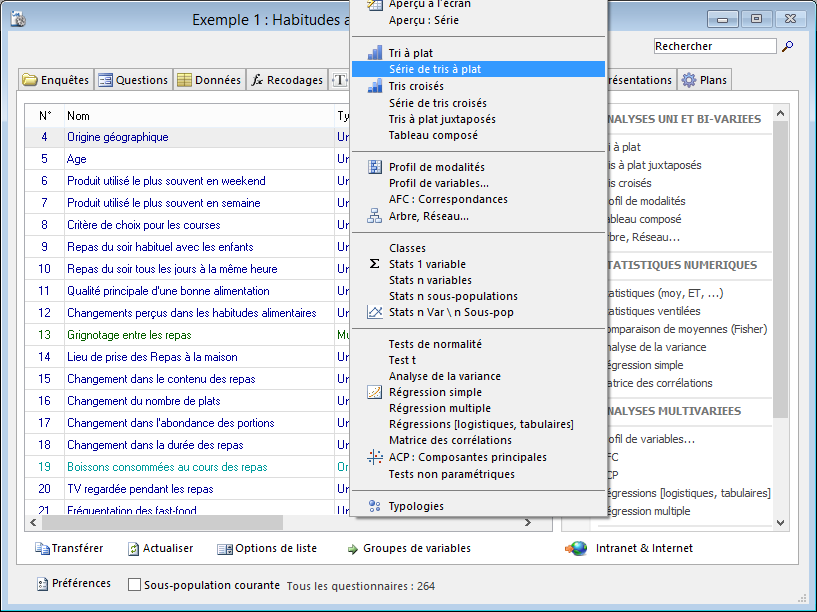Click the sigma icon for Stats 1 variable

[374, 264]
